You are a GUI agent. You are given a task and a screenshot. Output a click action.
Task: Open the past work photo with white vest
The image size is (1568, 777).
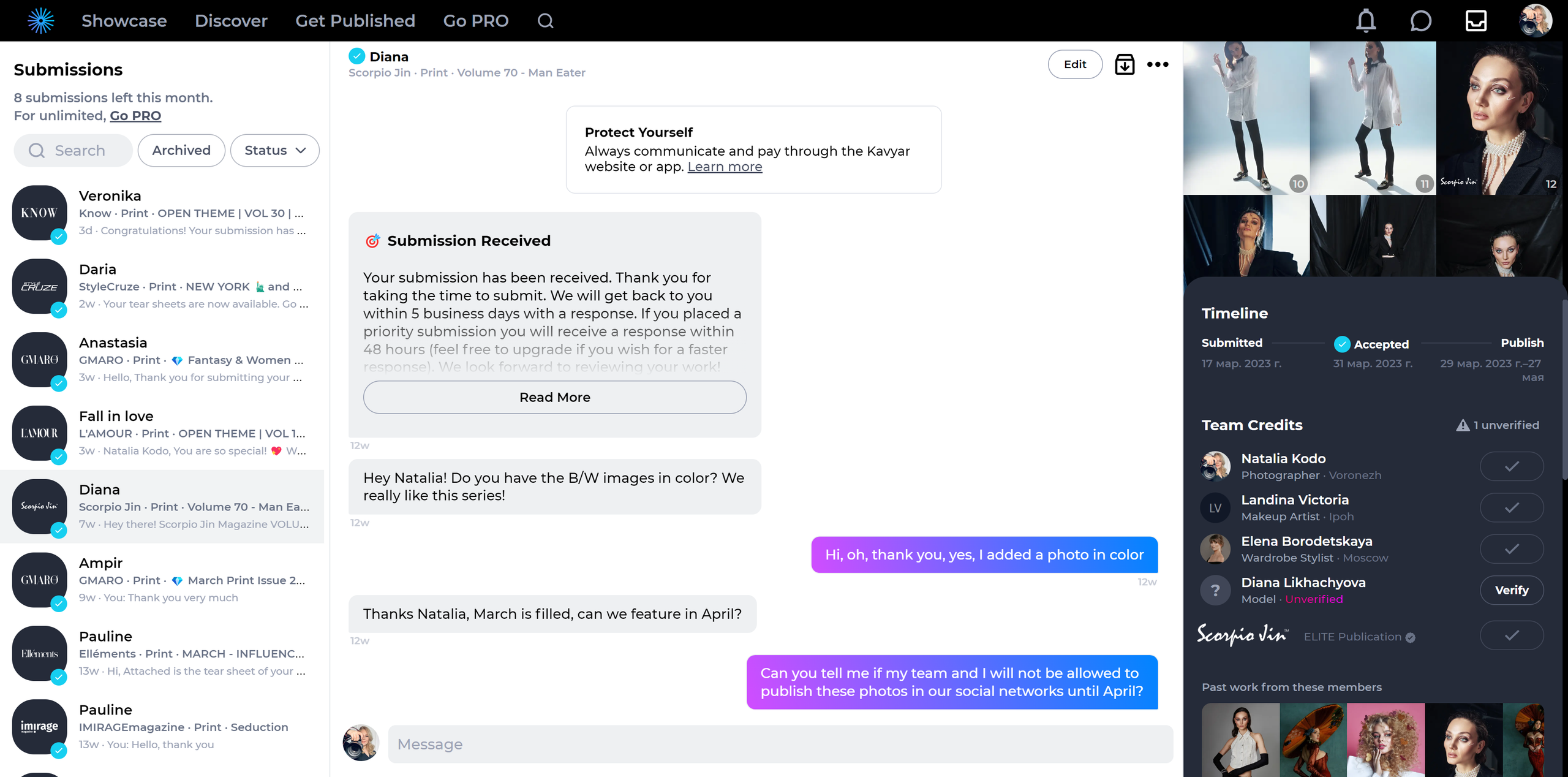click(1240, 740)
